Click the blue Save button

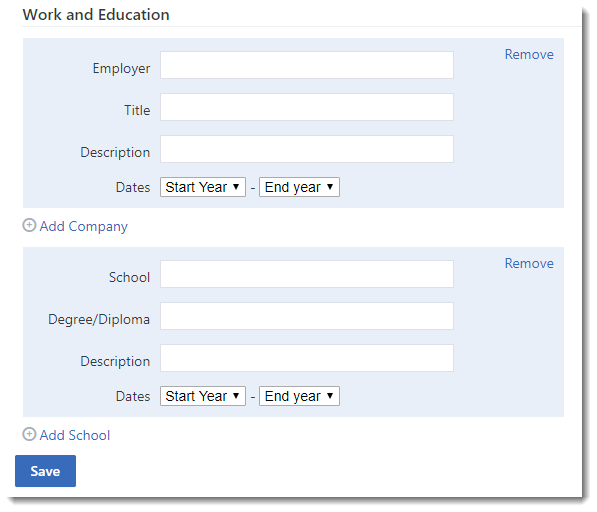[45, 471]
